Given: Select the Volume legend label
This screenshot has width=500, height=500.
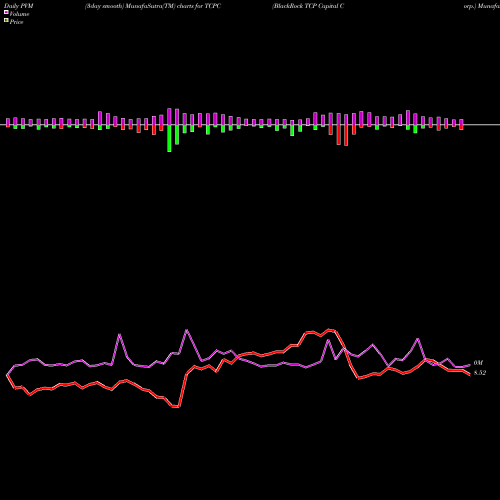Looking at the screenshot, I should point(19,14).
